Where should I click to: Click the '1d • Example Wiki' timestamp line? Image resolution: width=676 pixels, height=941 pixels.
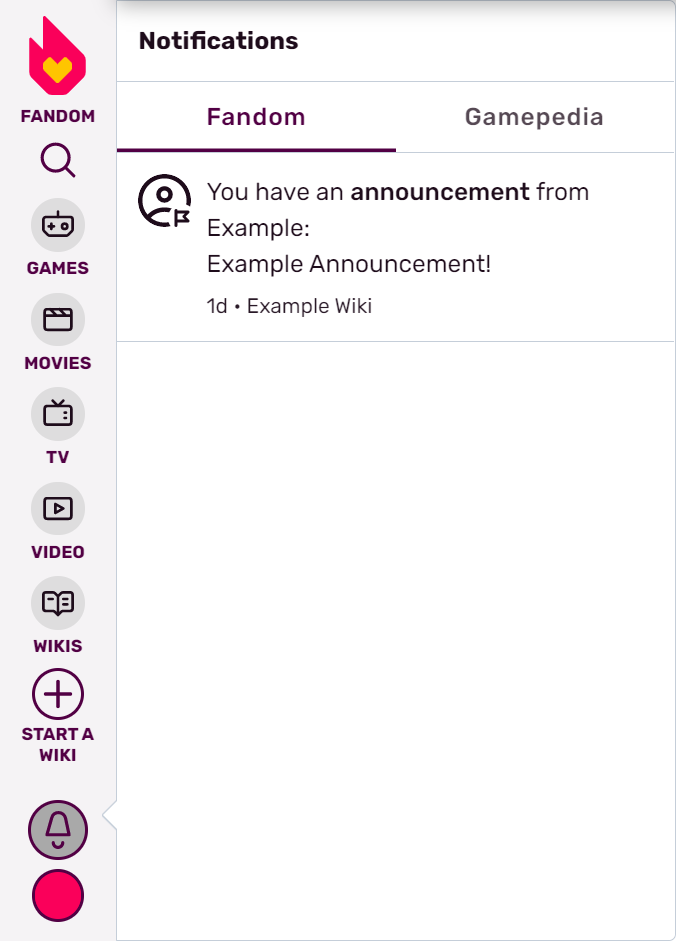[x=289, y=306]
